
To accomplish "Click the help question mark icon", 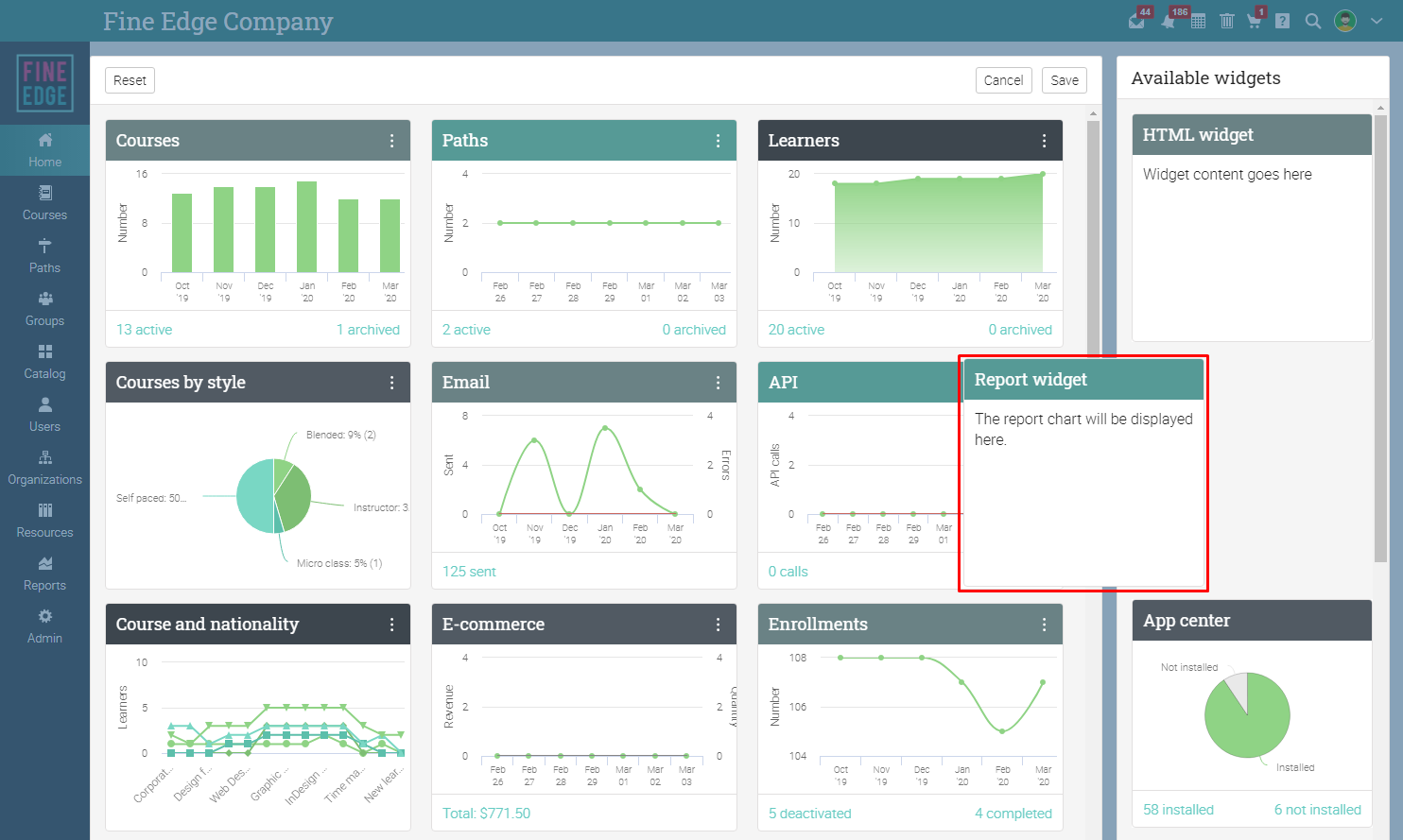I will pos(1282,21).
